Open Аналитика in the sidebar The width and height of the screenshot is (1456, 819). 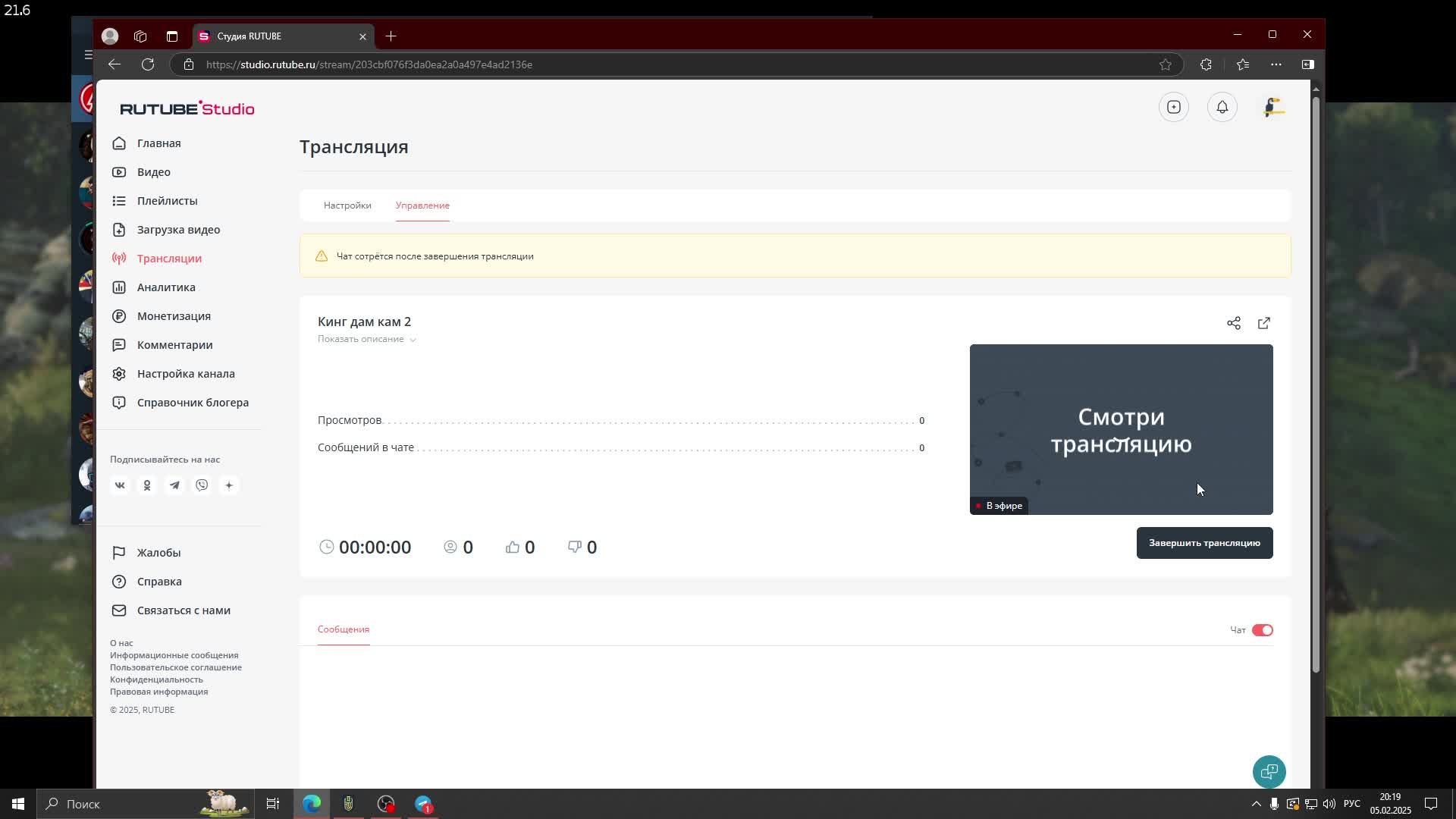point(166,287)
